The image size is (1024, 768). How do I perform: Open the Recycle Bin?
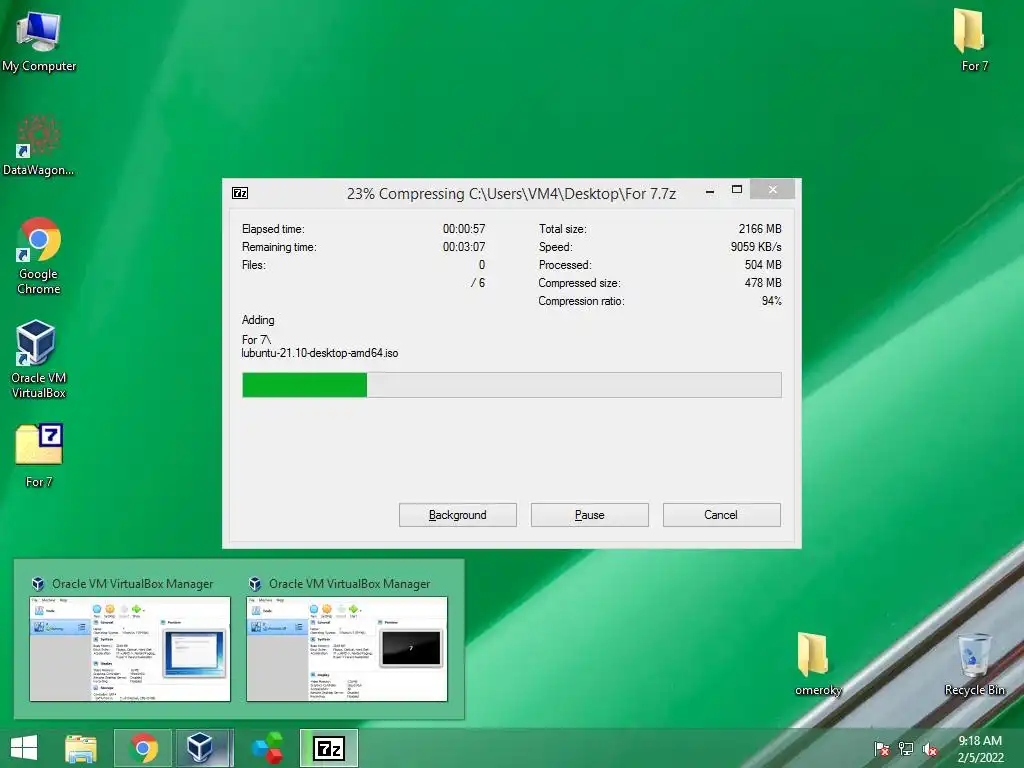[974, 664]
